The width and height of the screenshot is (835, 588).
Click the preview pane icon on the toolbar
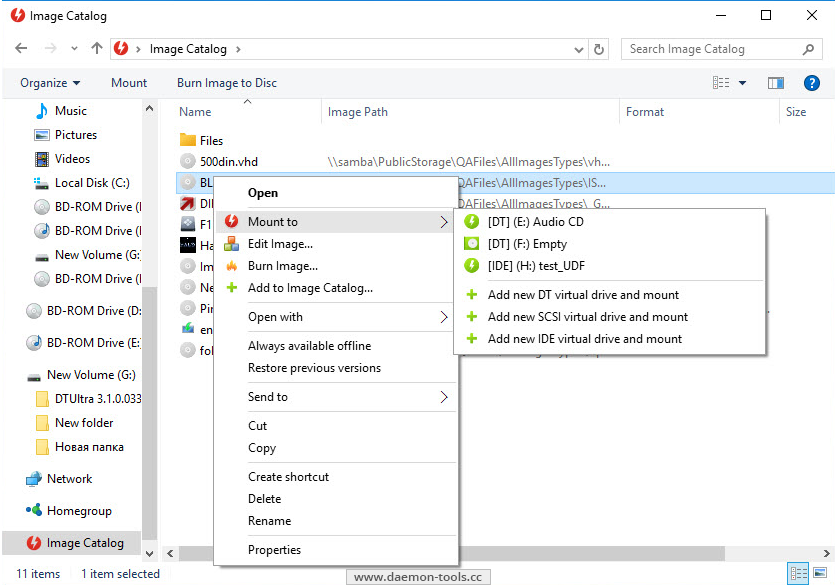click(x=776, y=83)
